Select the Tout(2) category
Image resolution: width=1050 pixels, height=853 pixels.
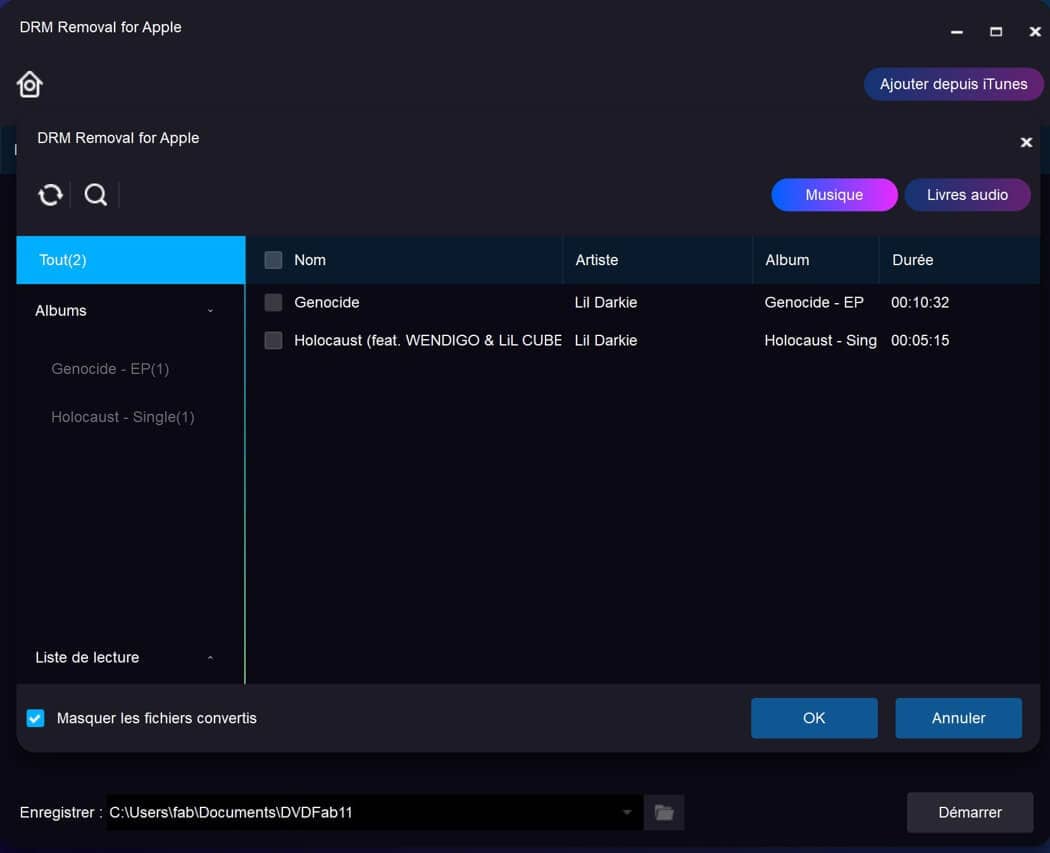click(x=131, y=260)
